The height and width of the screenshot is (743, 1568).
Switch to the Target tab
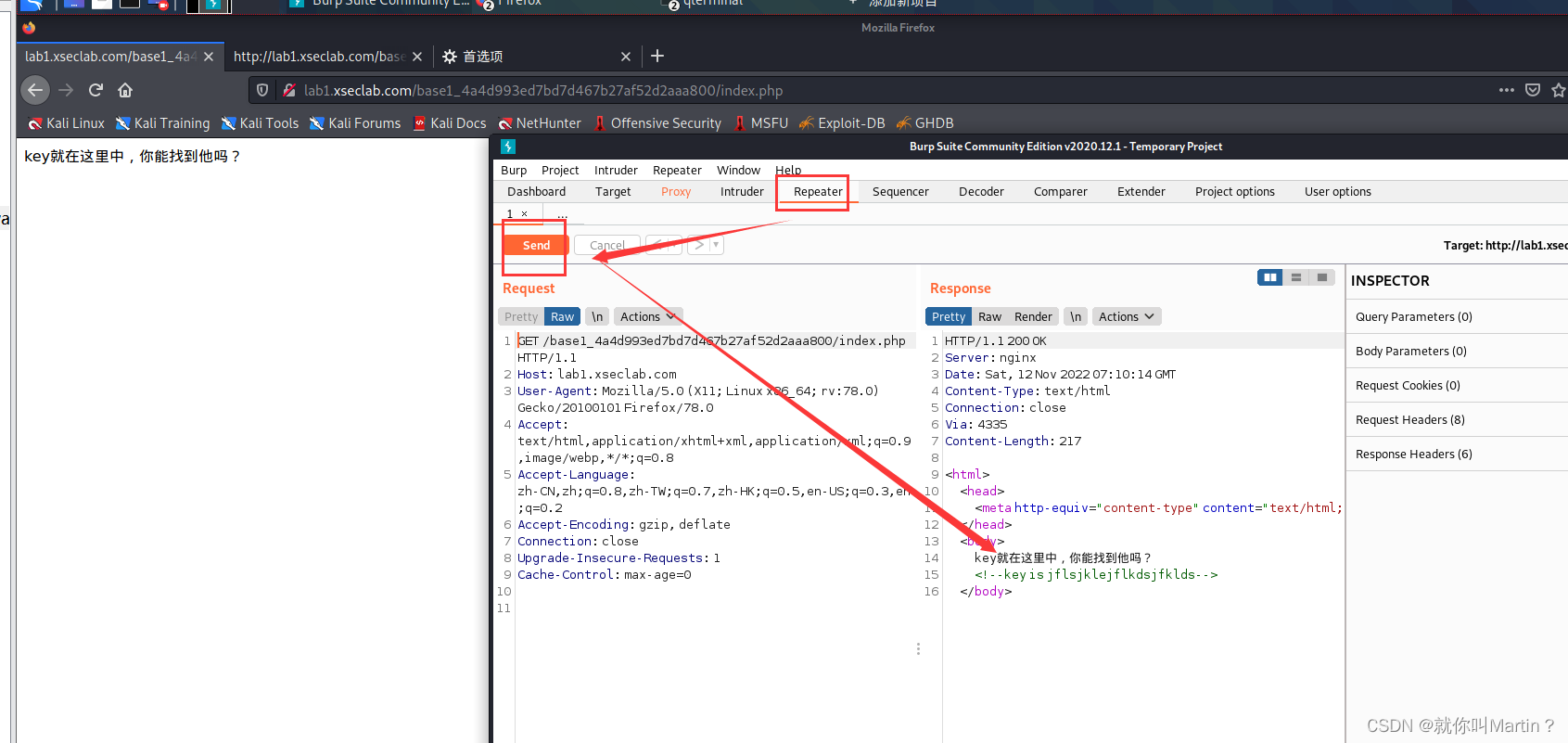(x=613, y=191)
